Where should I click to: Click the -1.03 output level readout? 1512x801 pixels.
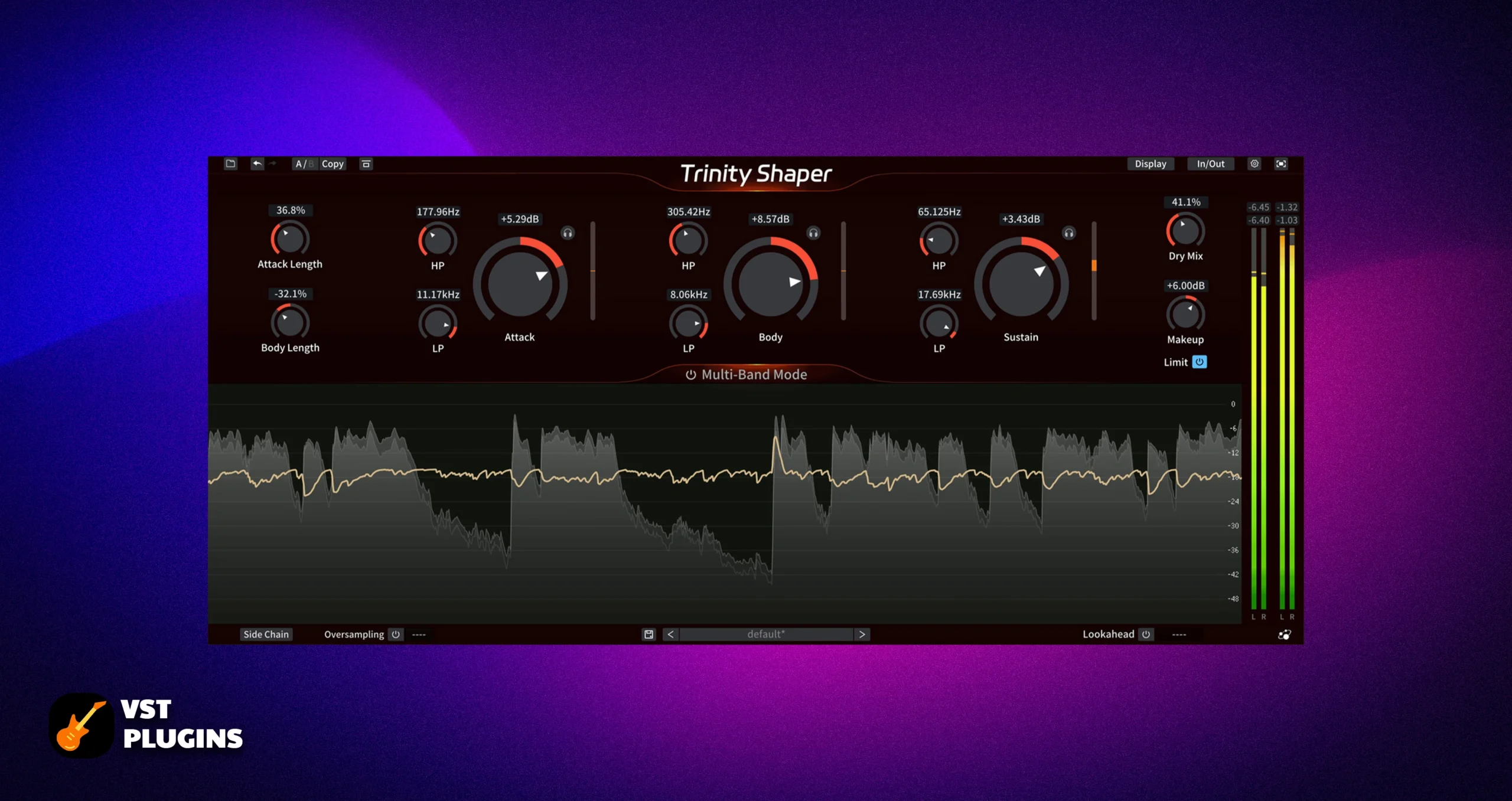click(1287, 220)
